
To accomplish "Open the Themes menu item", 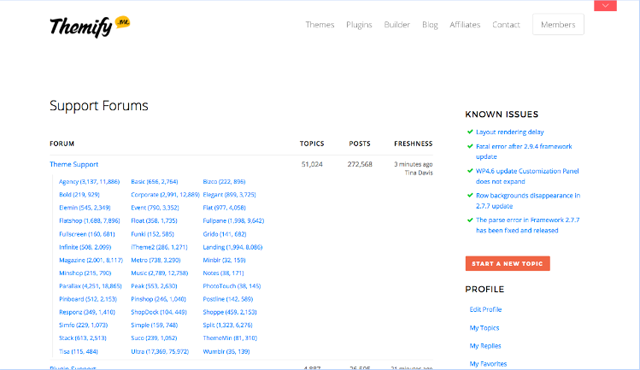I will [320, 24].
